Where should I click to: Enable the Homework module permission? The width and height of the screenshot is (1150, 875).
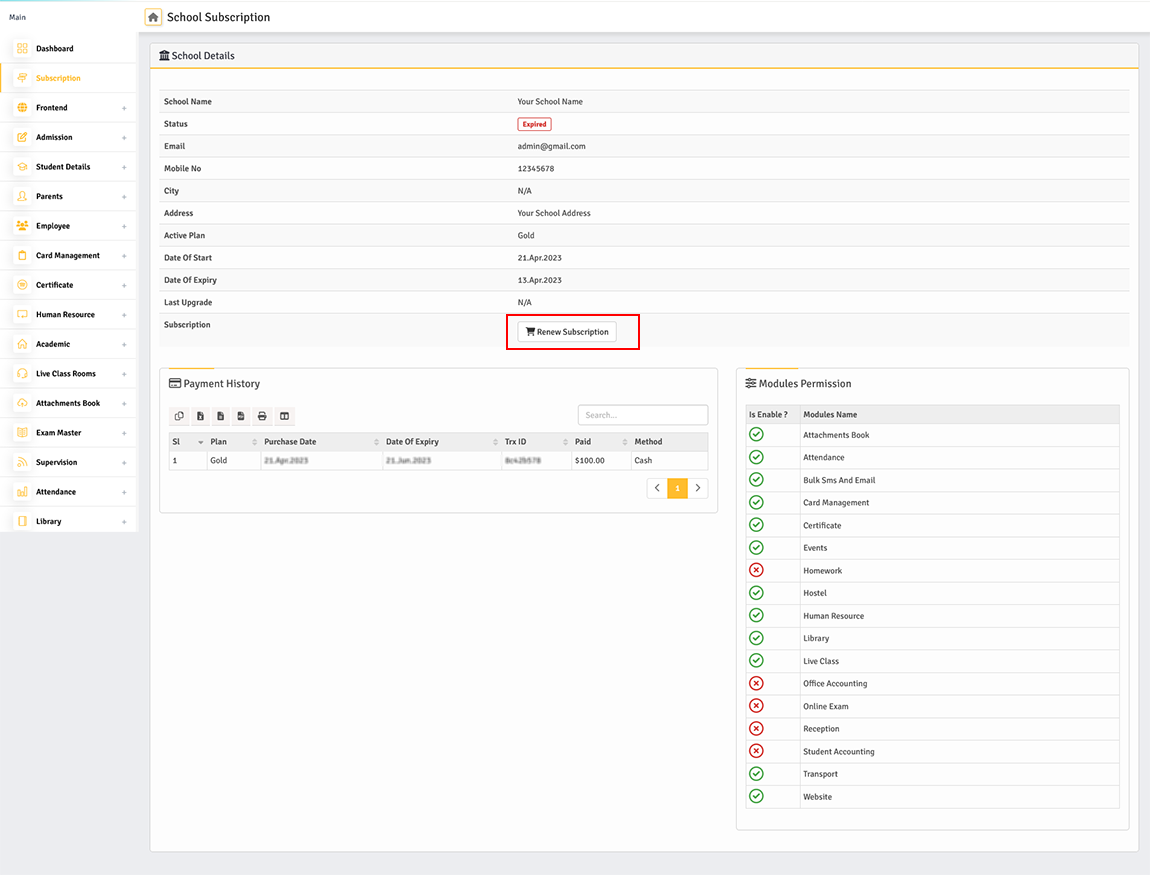(757, 570)
